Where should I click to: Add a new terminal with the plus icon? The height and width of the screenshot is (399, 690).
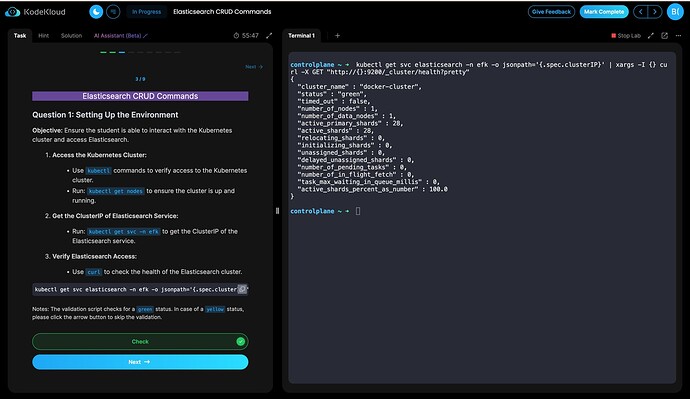pyautogui.click(x=338, y=36)
